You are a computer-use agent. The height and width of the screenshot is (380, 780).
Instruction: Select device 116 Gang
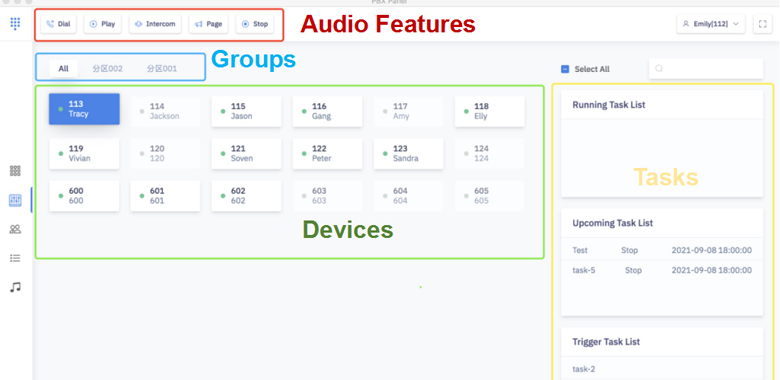[x=327, y=111]
